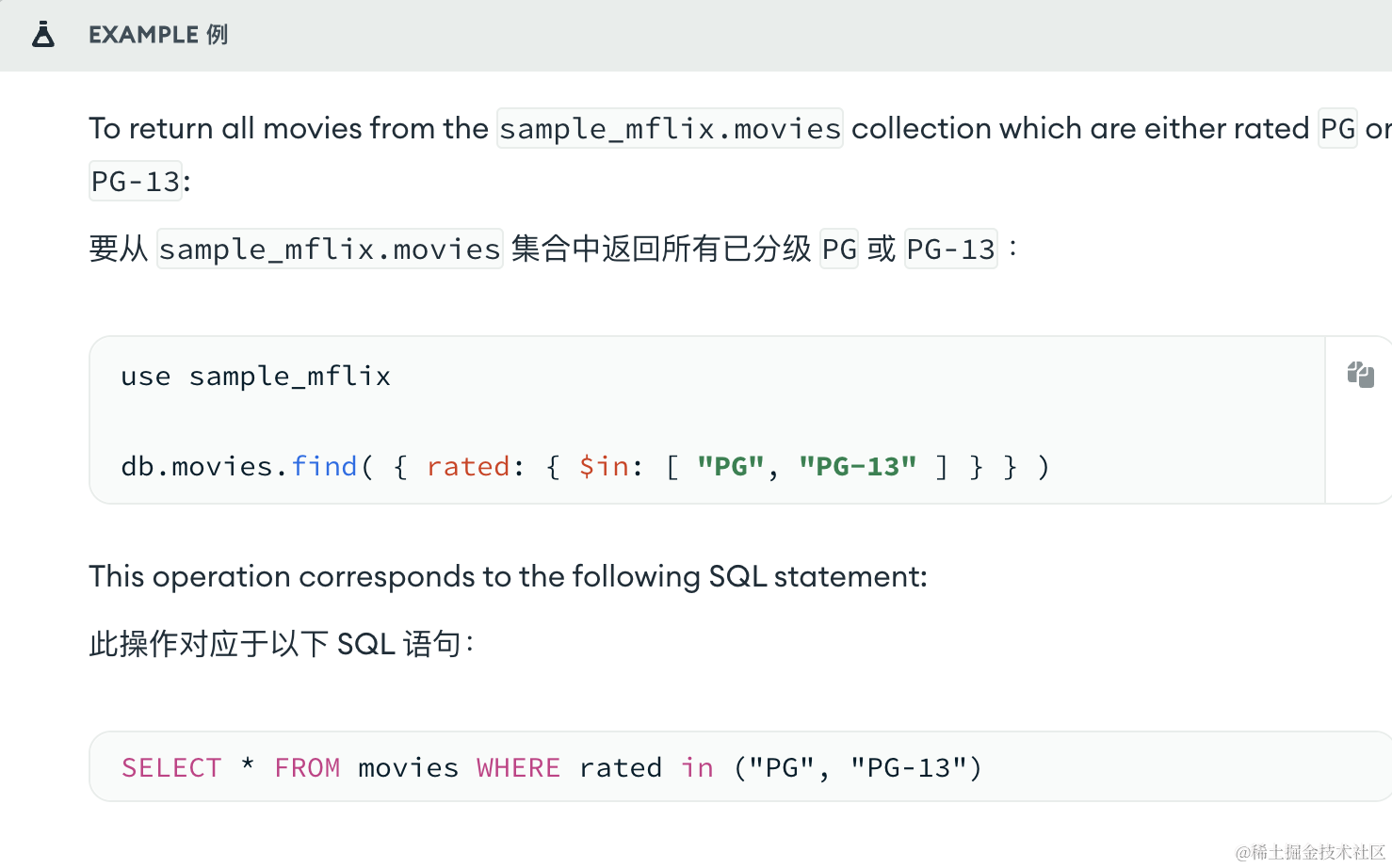Click the "$in" operator in the code
Image resolution: width=1392 pixels, height=868 pixels.
coord(604,466)
